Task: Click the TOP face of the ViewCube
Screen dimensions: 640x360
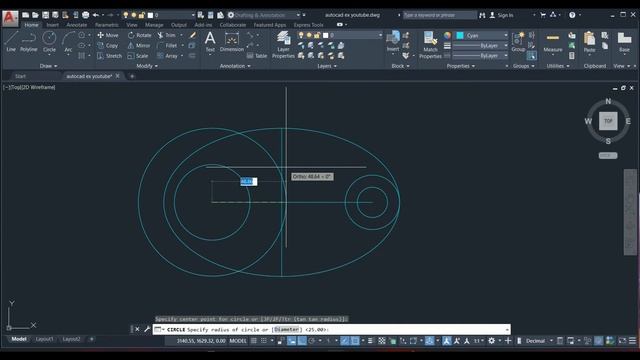Action: click(608, 121)
